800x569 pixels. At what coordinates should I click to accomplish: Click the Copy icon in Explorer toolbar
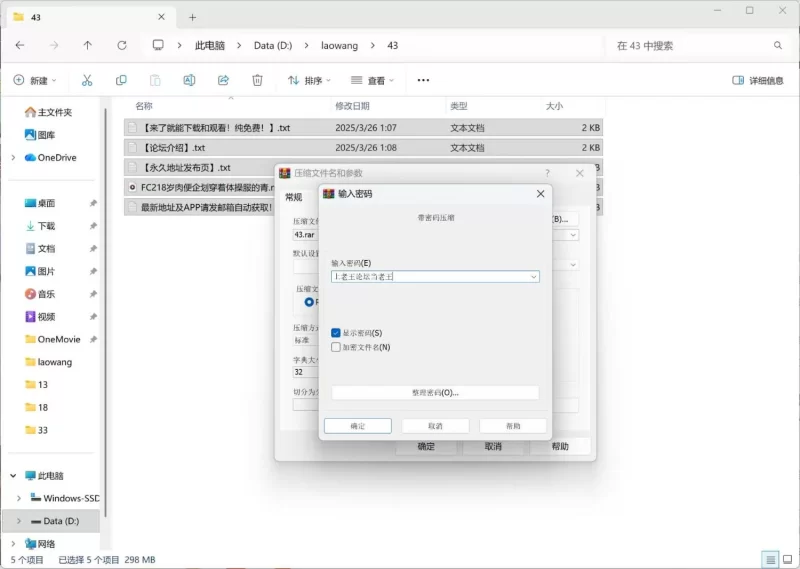pos(121,80)
